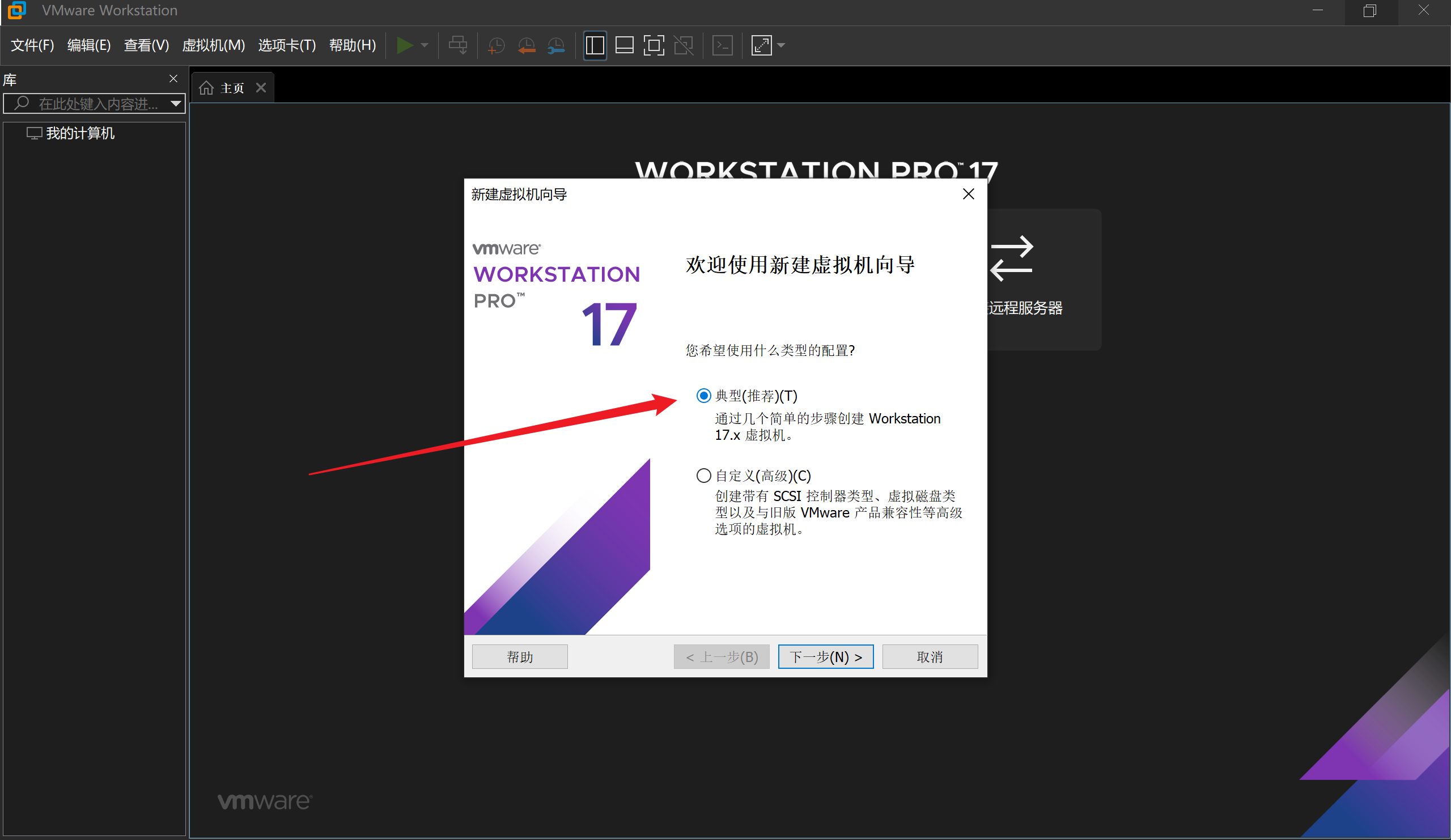Click the 帮助 button in the wizard
Image resolution: width=1451 pixels, height=840 pixels.
tap(519, 657)
